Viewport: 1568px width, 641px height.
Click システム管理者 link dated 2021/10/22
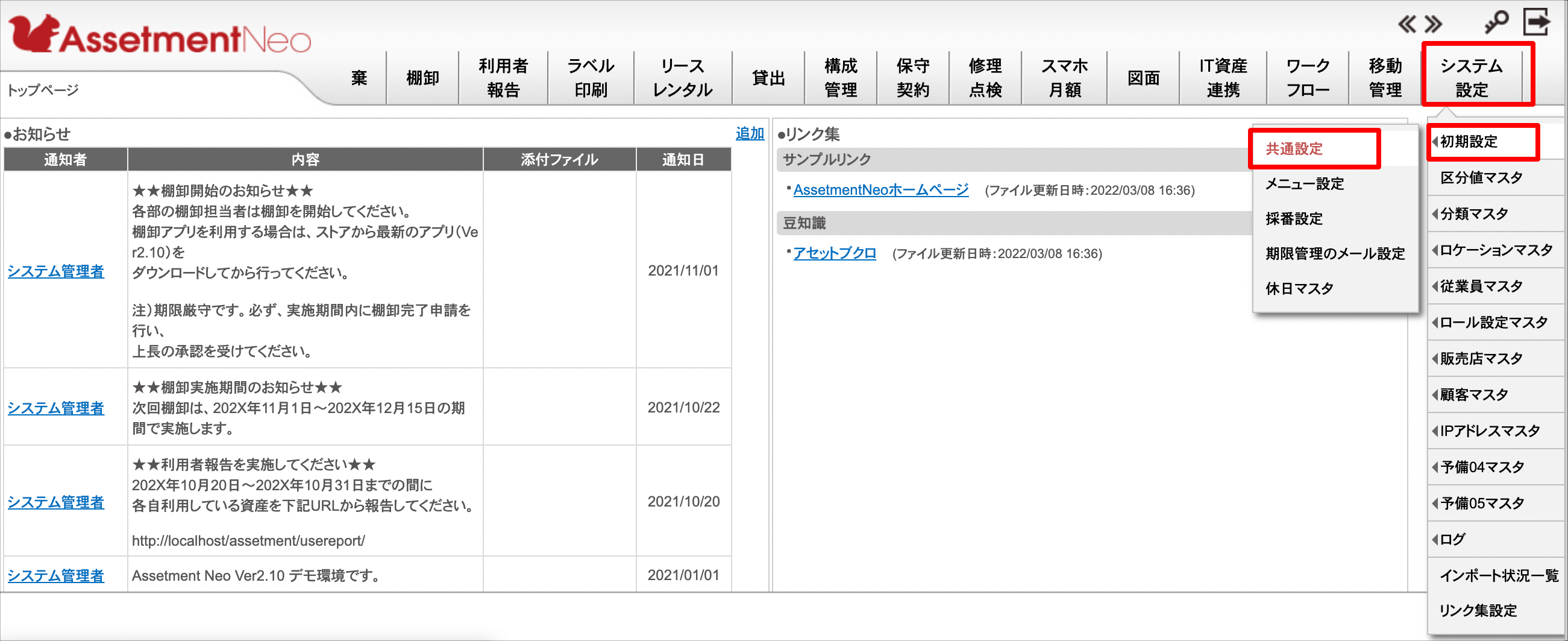[56, 408]
